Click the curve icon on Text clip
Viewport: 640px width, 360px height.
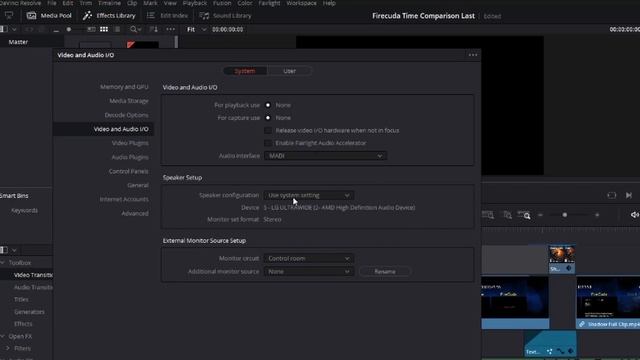[x=560, y=351]
